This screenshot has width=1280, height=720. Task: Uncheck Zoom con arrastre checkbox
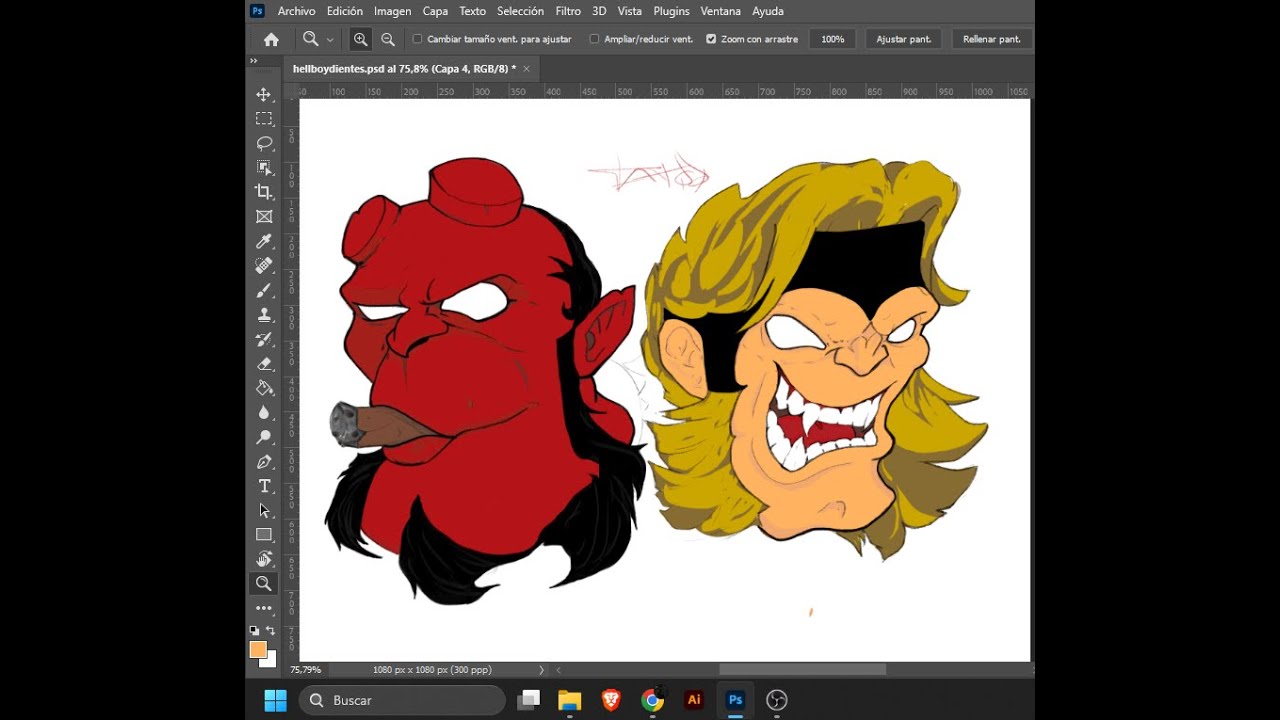point(711,39)
